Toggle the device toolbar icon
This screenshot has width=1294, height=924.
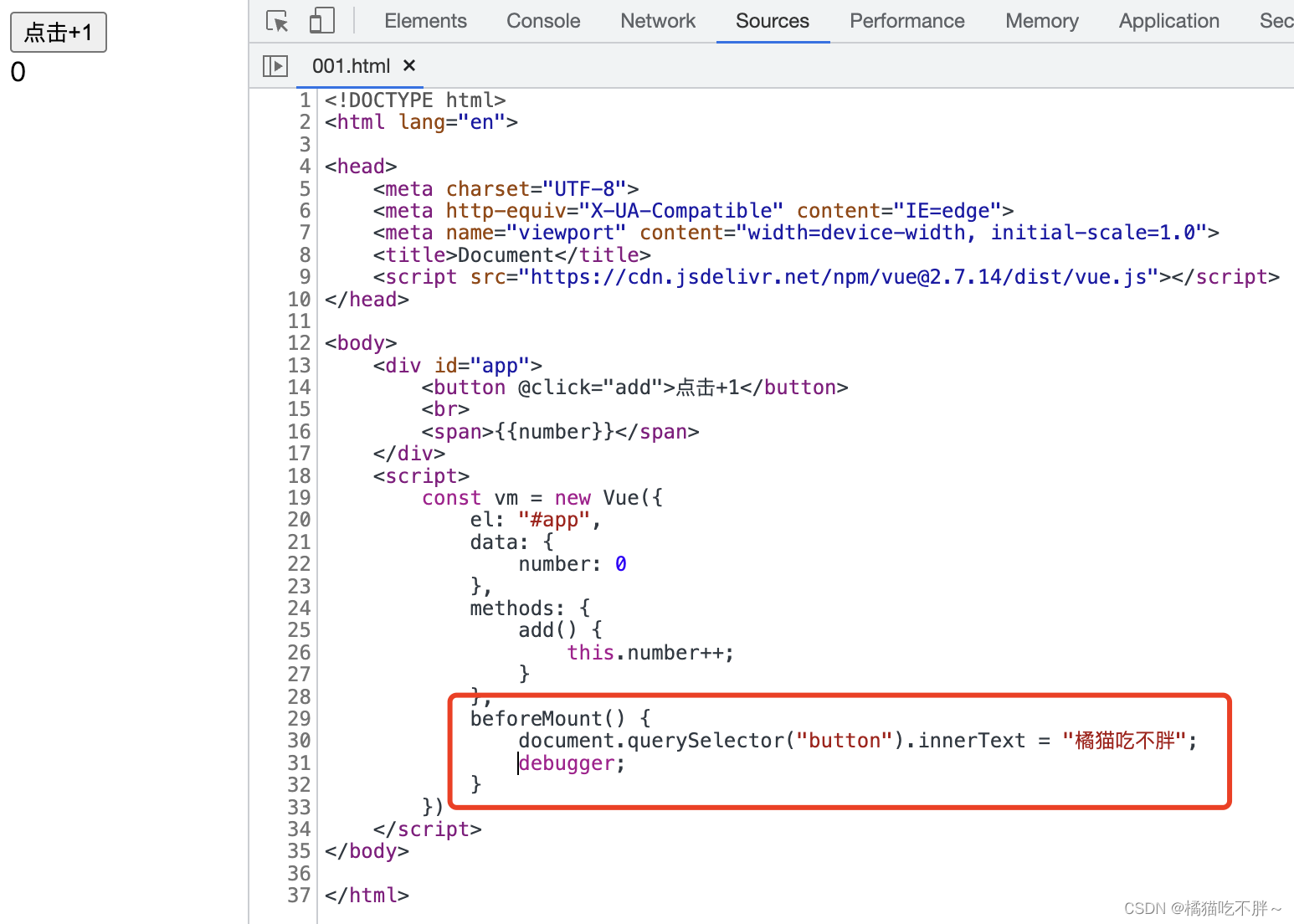point(322,21)
